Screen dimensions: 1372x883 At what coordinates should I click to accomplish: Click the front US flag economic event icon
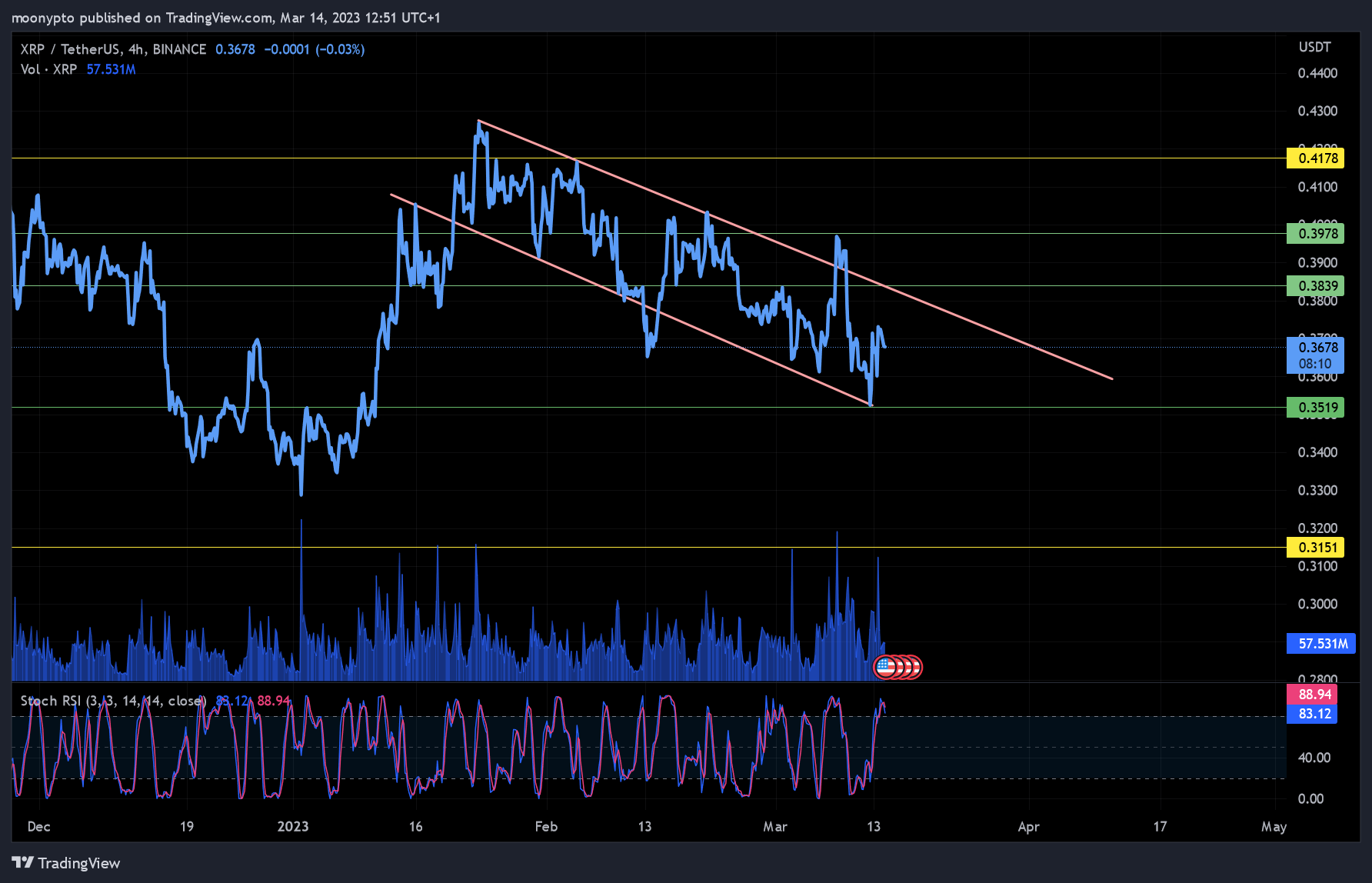point(885,667)
